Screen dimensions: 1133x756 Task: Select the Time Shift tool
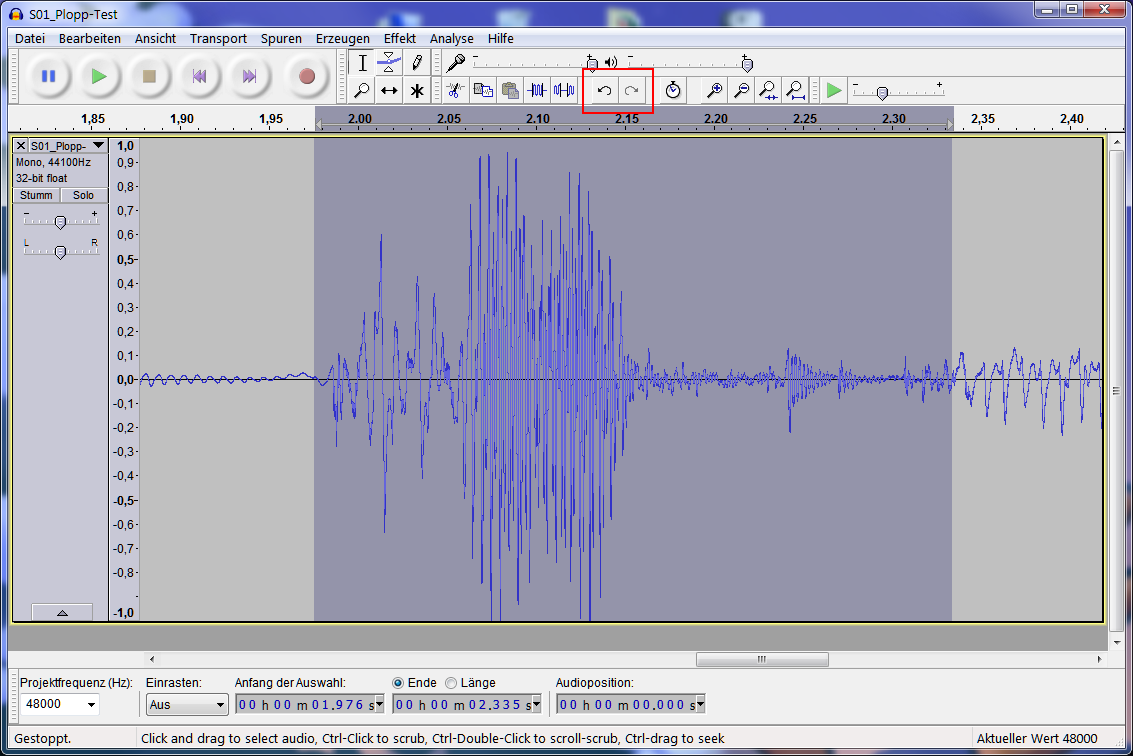point(389,90)
